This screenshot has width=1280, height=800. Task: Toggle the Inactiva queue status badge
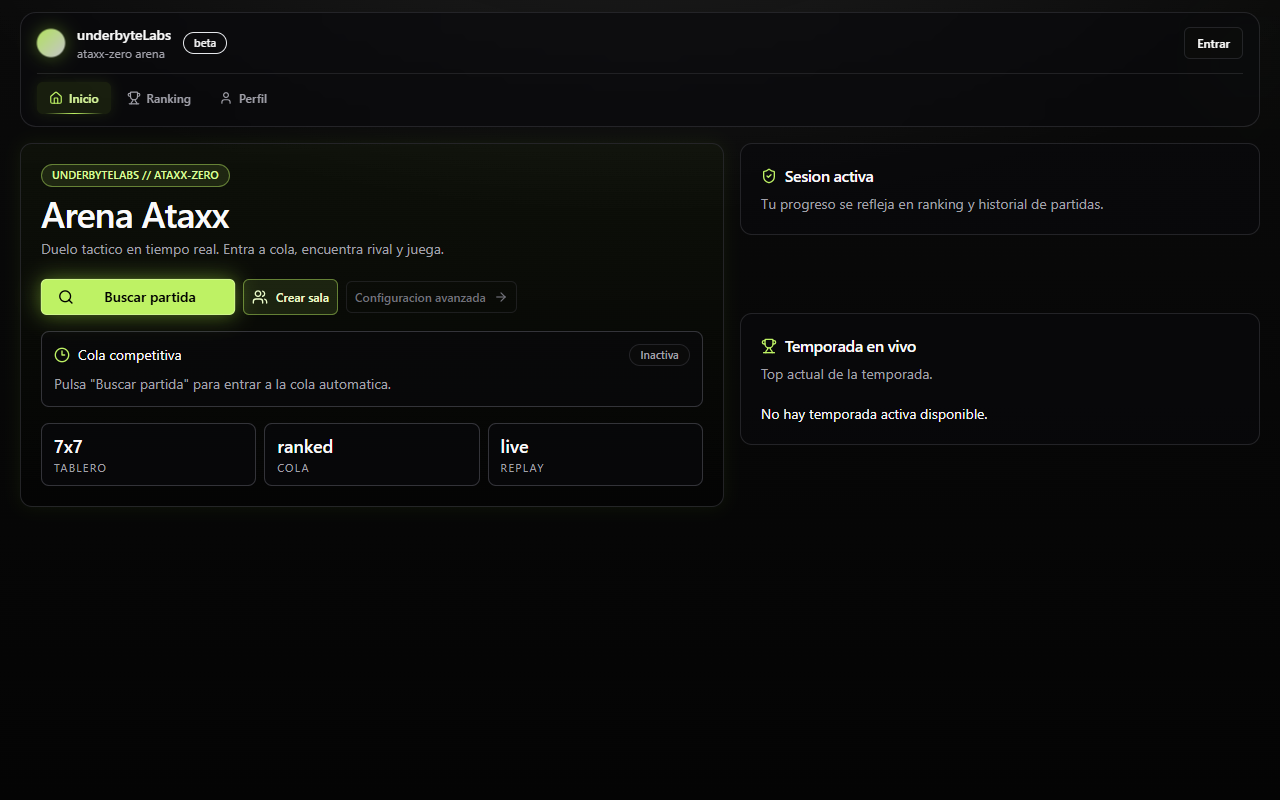point(659,355)
